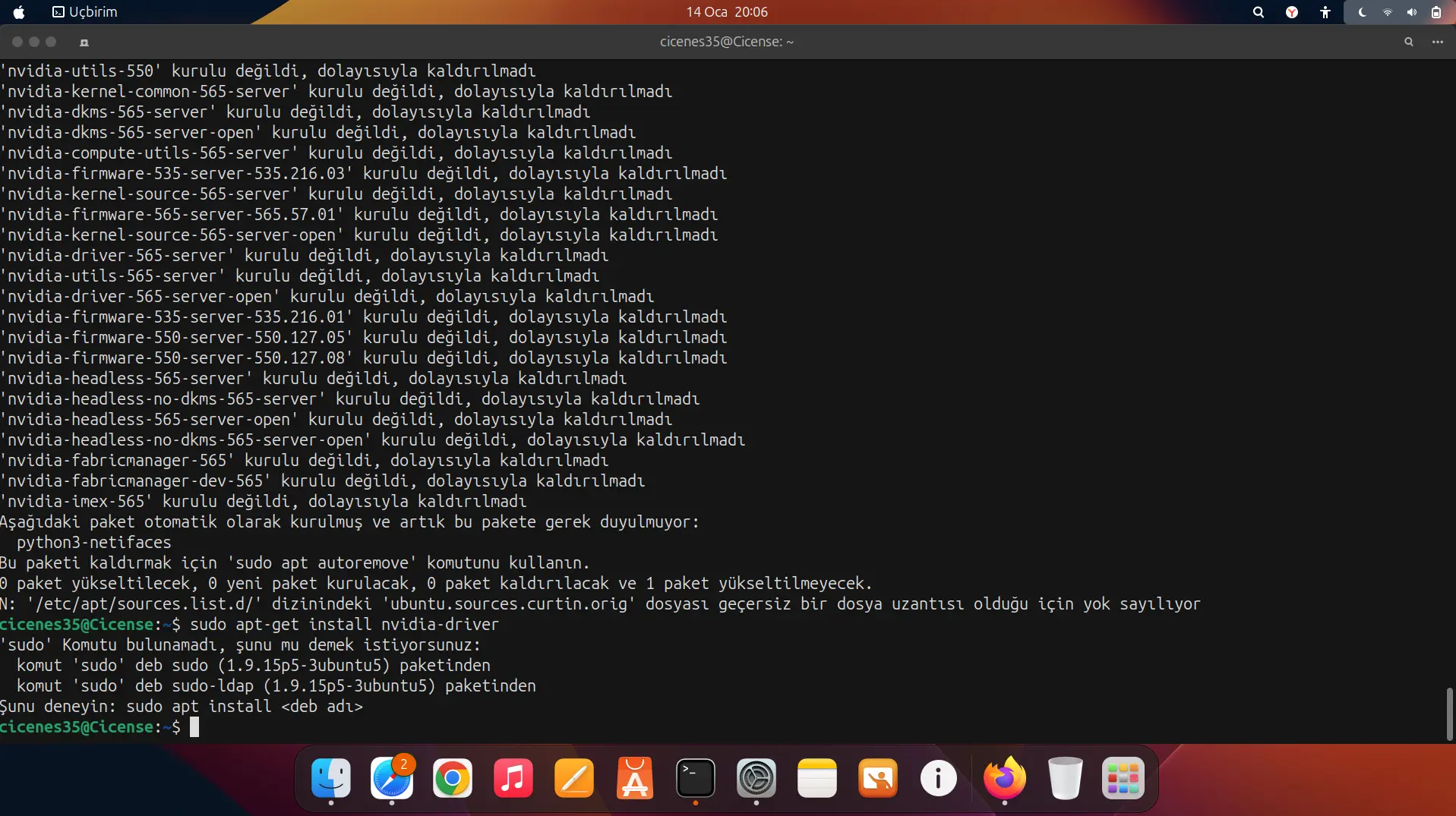The height and width of the screenshot is (816, 1456).
Task: Close the terminal window
Action: 17,42
